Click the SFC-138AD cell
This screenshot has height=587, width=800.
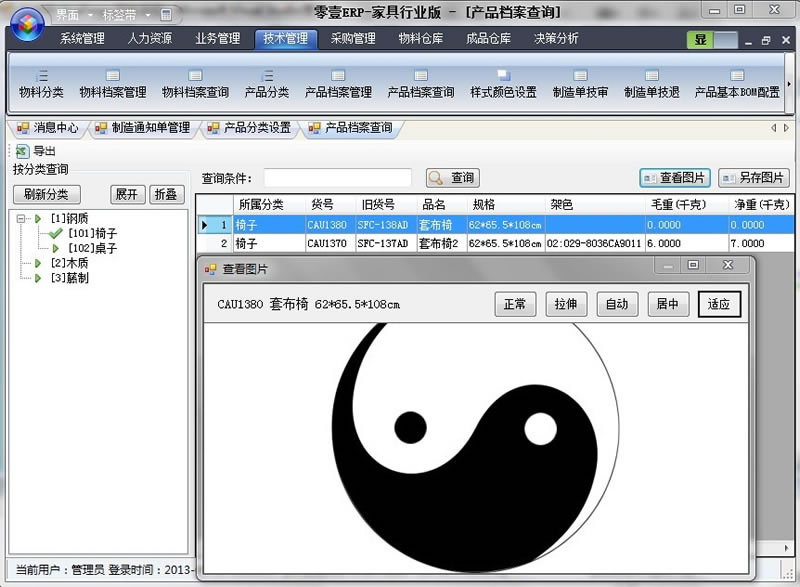386,225
